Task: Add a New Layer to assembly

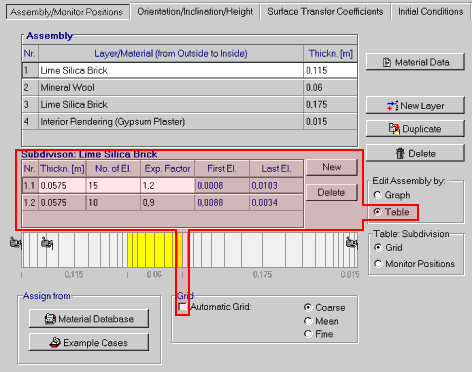Action: pos(415,106)
